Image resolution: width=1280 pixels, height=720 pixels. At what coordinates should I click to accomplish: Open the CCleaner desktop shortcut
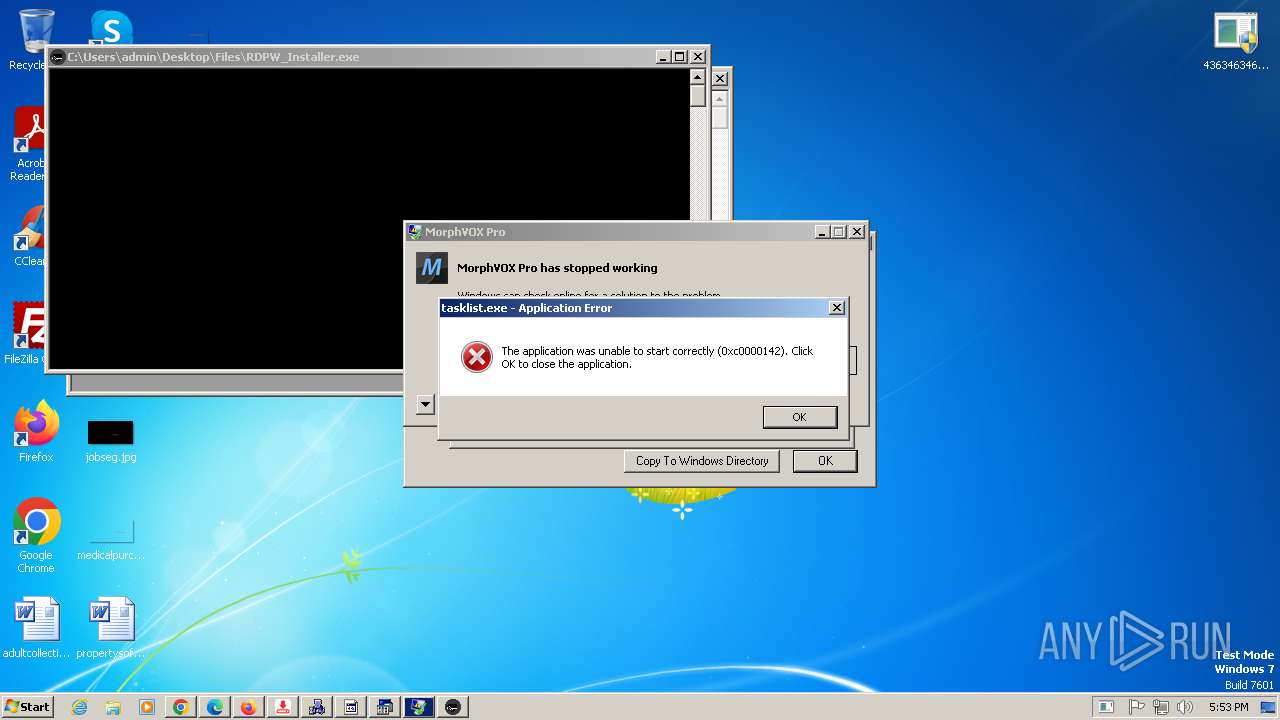tap(30, 237)
